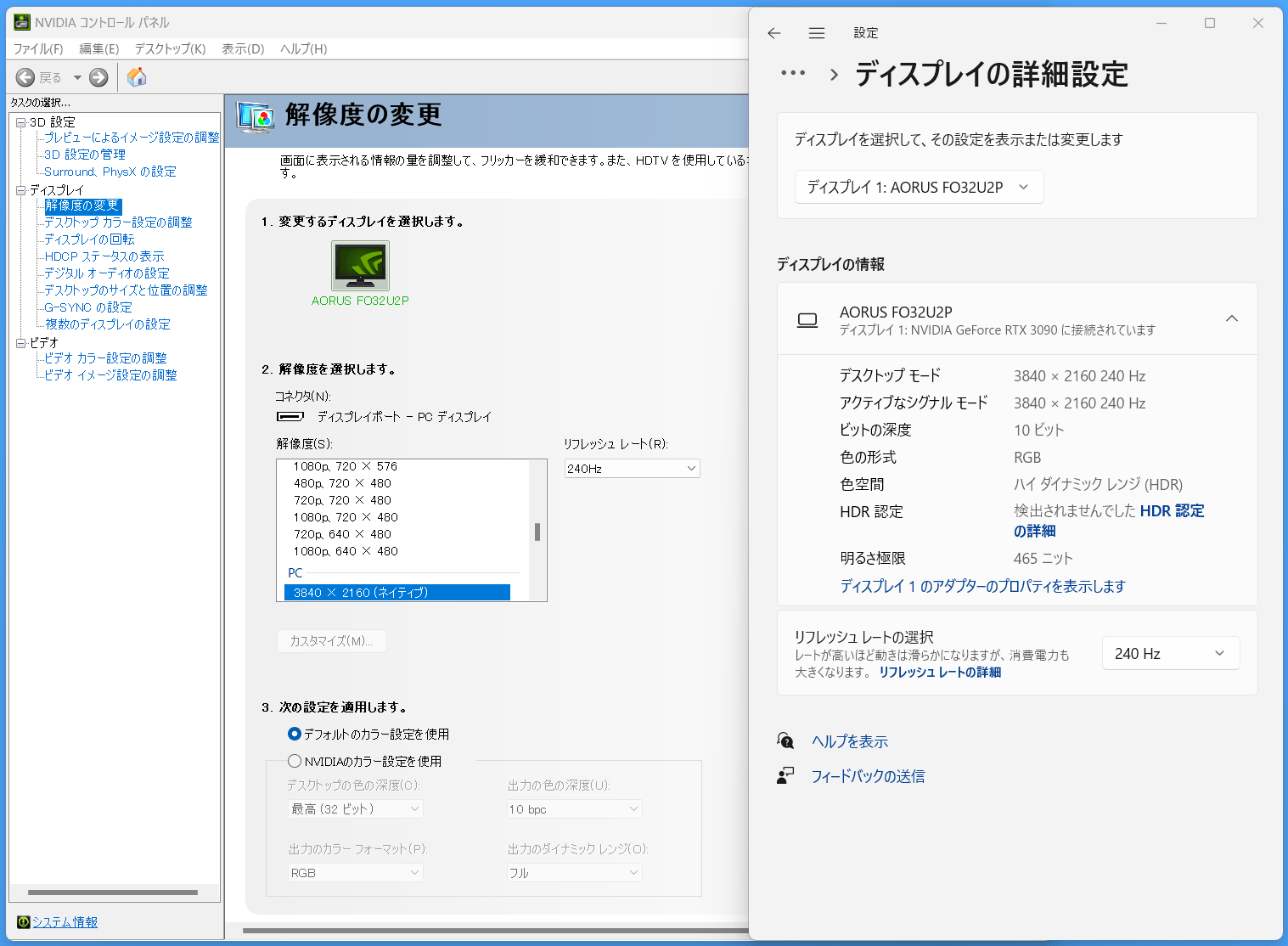The image size is (1288, 946).
Task: Click フィードバックの送信 link
Action: pos(868,776)
